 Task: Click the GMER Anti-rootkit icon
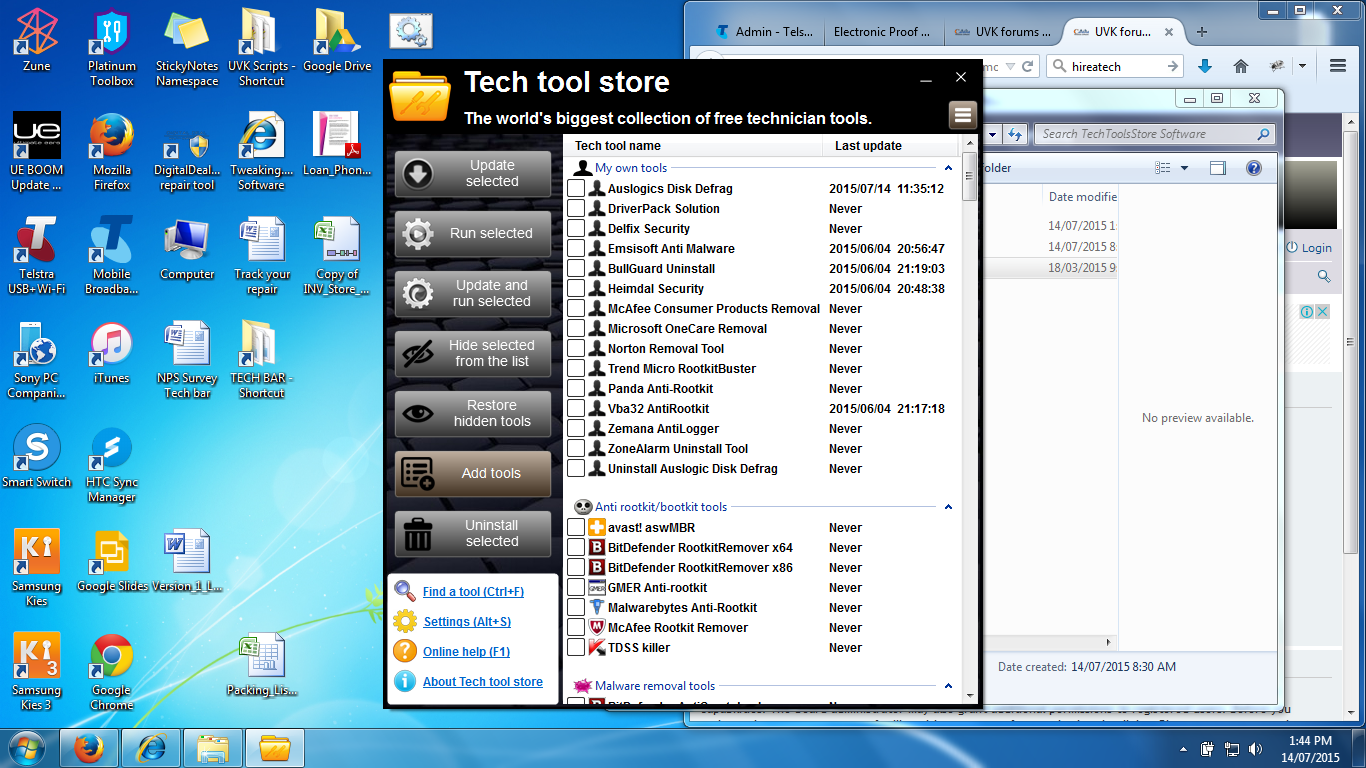click(597, 587)
